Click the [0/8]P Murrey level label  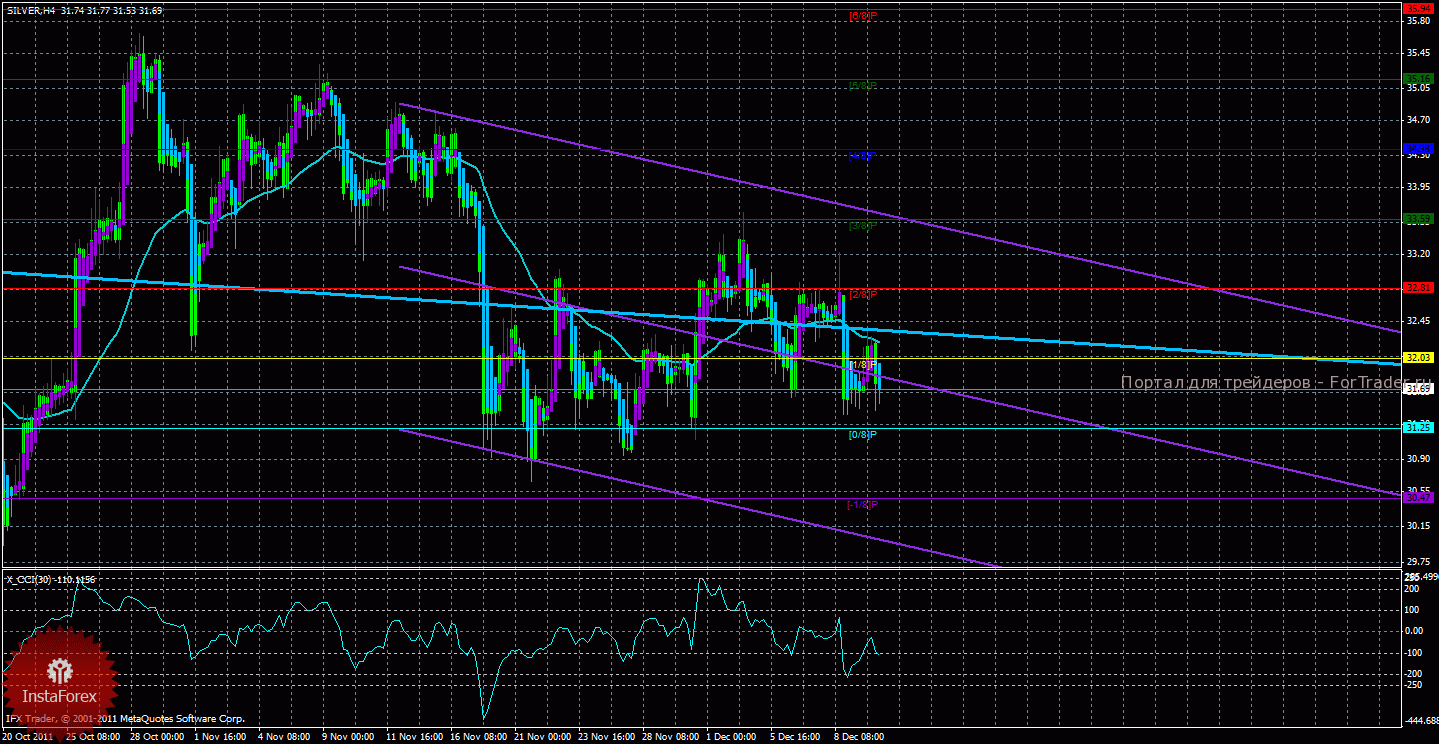(862, 435)
